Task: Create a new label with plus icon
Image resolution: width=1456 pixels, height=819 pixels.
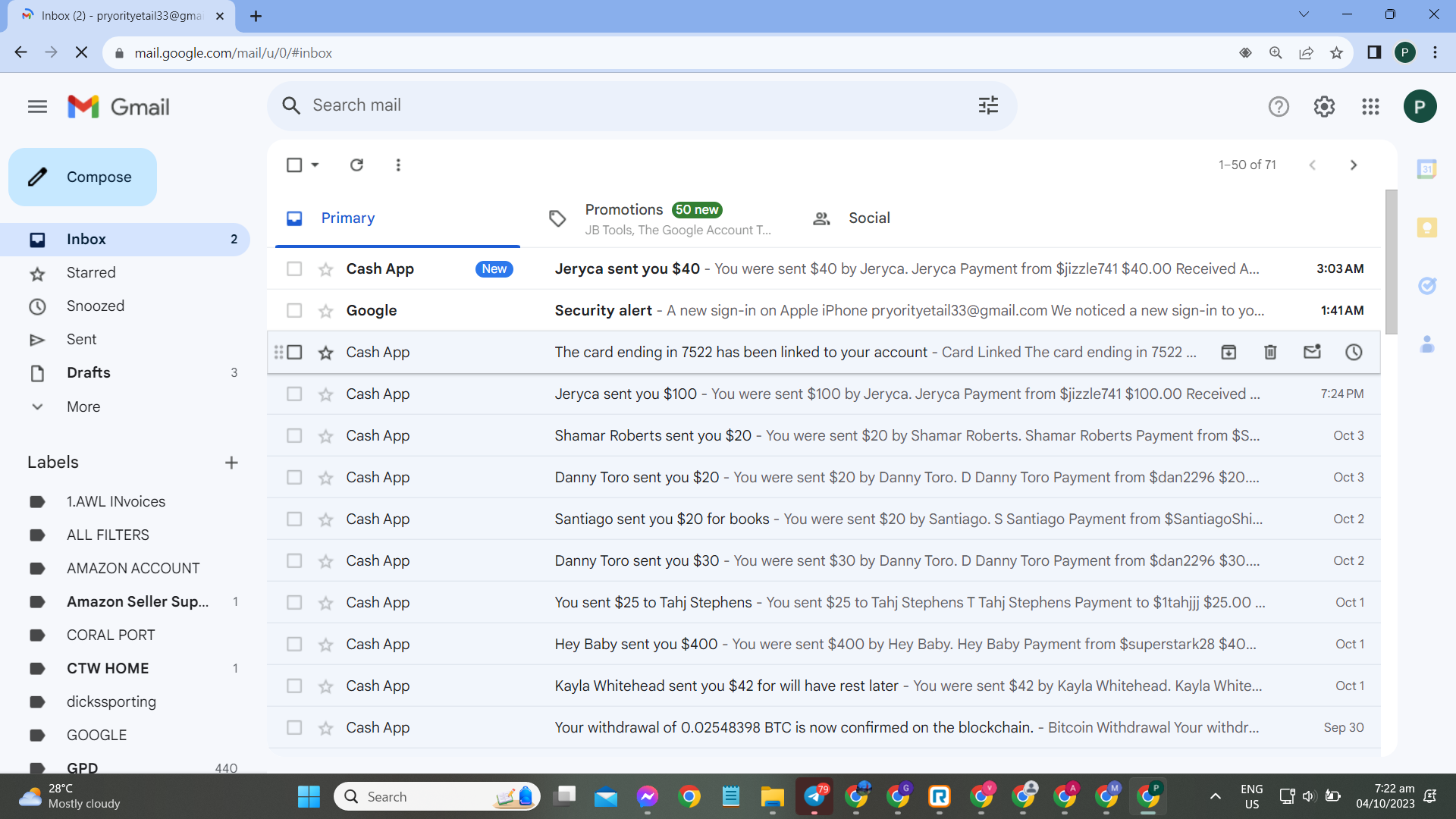Action: [x=231, y=463]
